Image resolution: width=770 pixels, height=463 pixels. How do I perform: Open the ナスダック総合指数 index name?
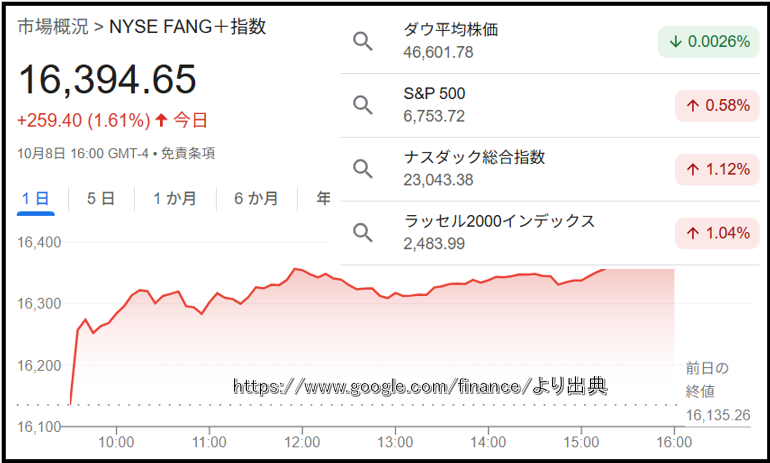click(474, 158)
